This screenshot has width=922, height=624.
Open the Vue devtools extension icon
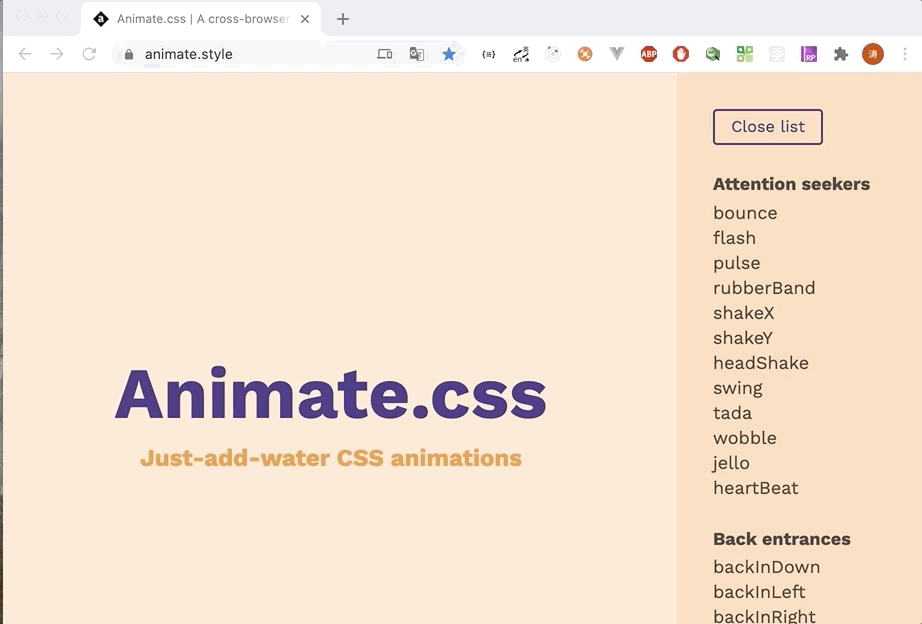click(617, 54)
